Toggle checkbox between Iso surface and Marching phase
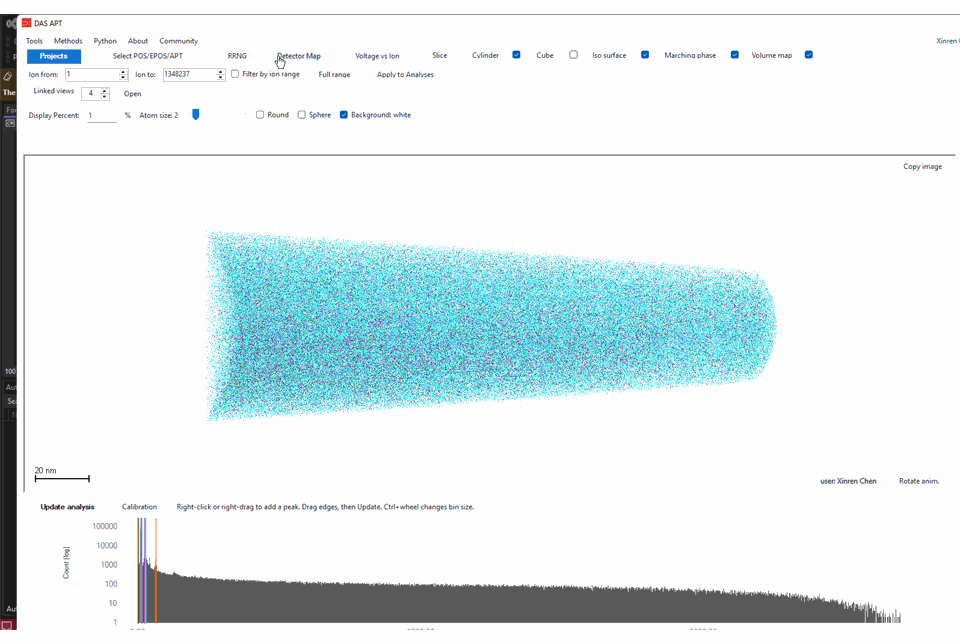Image resolution: width=960 pixels, height=644 pixels. [x=645, y=54]
